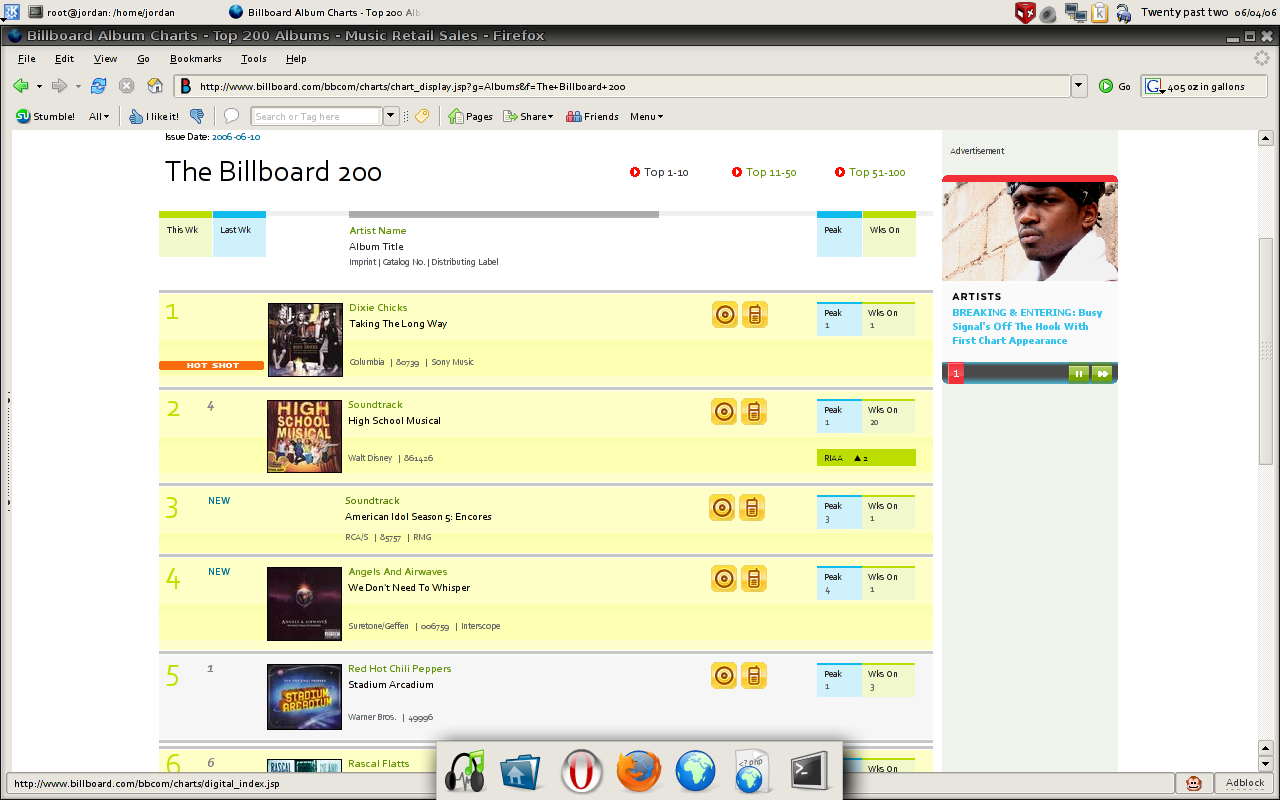This screenshot has width=1280, height=800.
Task: Click the phone icon for Angels And Airwaves
Action: tap(754, 578)
